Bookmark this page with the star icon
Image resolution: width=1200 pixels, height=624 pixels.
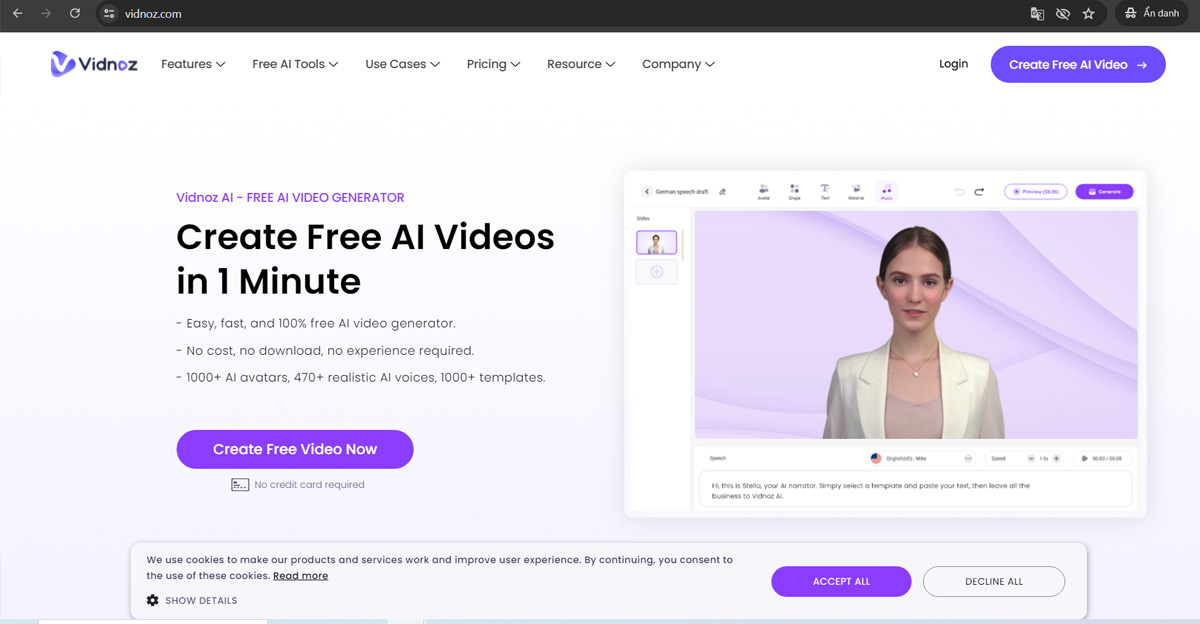[x=1088, y=14]
